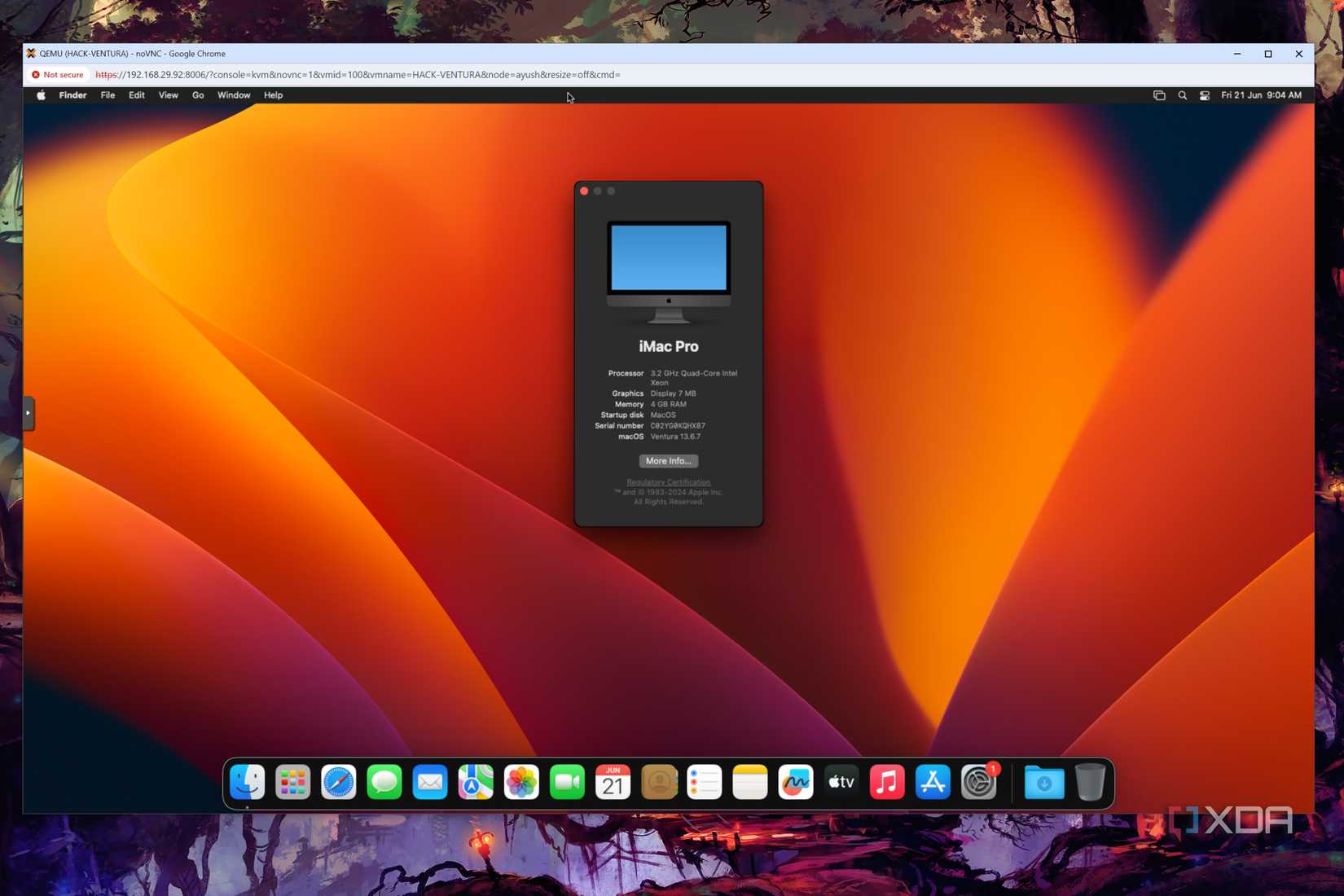The height and width of the screenshot is (896, 1344).
Task: Open the Trash in the Dock
Action: pyautogui.click(x=1090, y=783)
